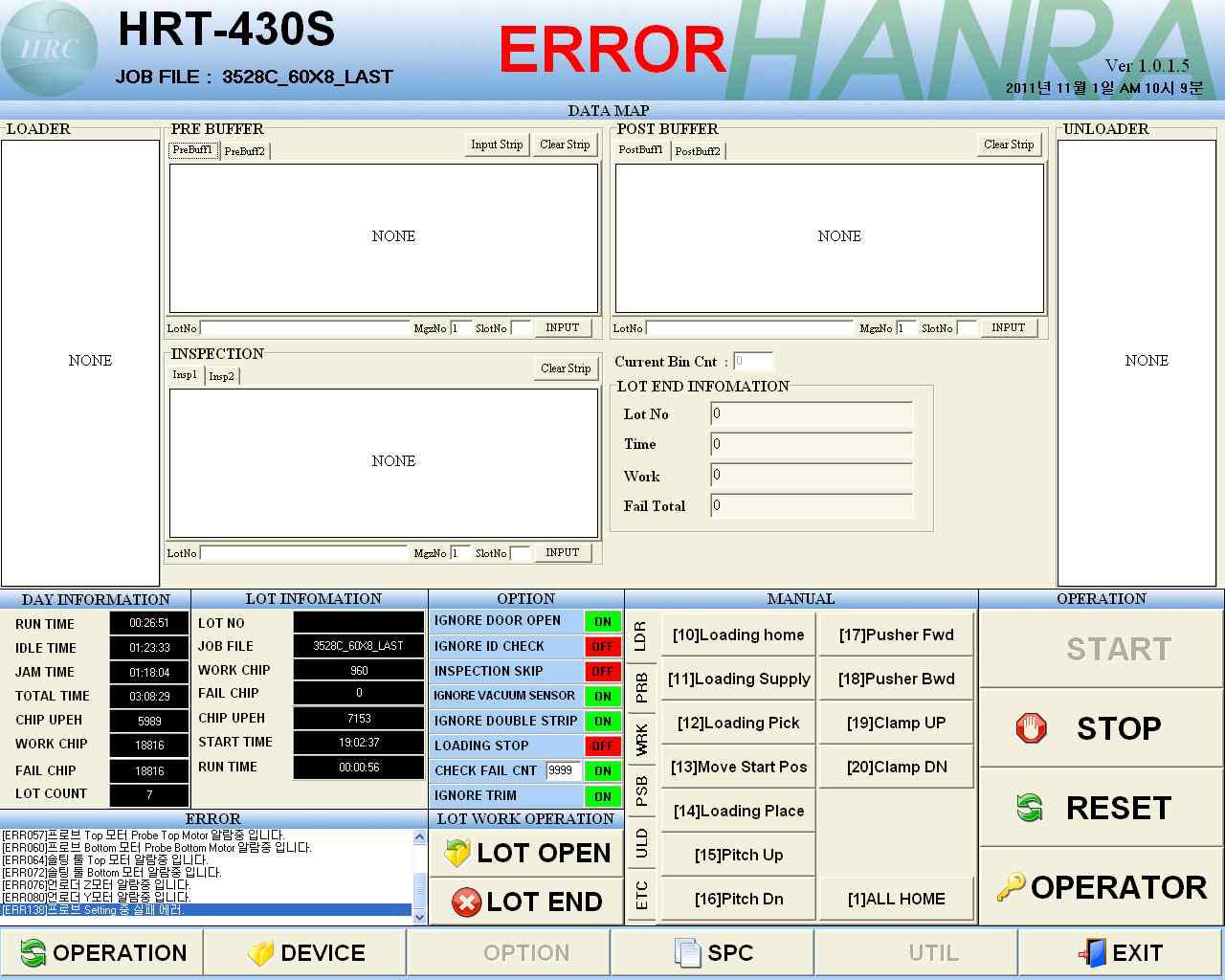This screenshot has width=1225, height=980.
Task: Run [19]Clamp UP command
Action: [x=897, y=723]
